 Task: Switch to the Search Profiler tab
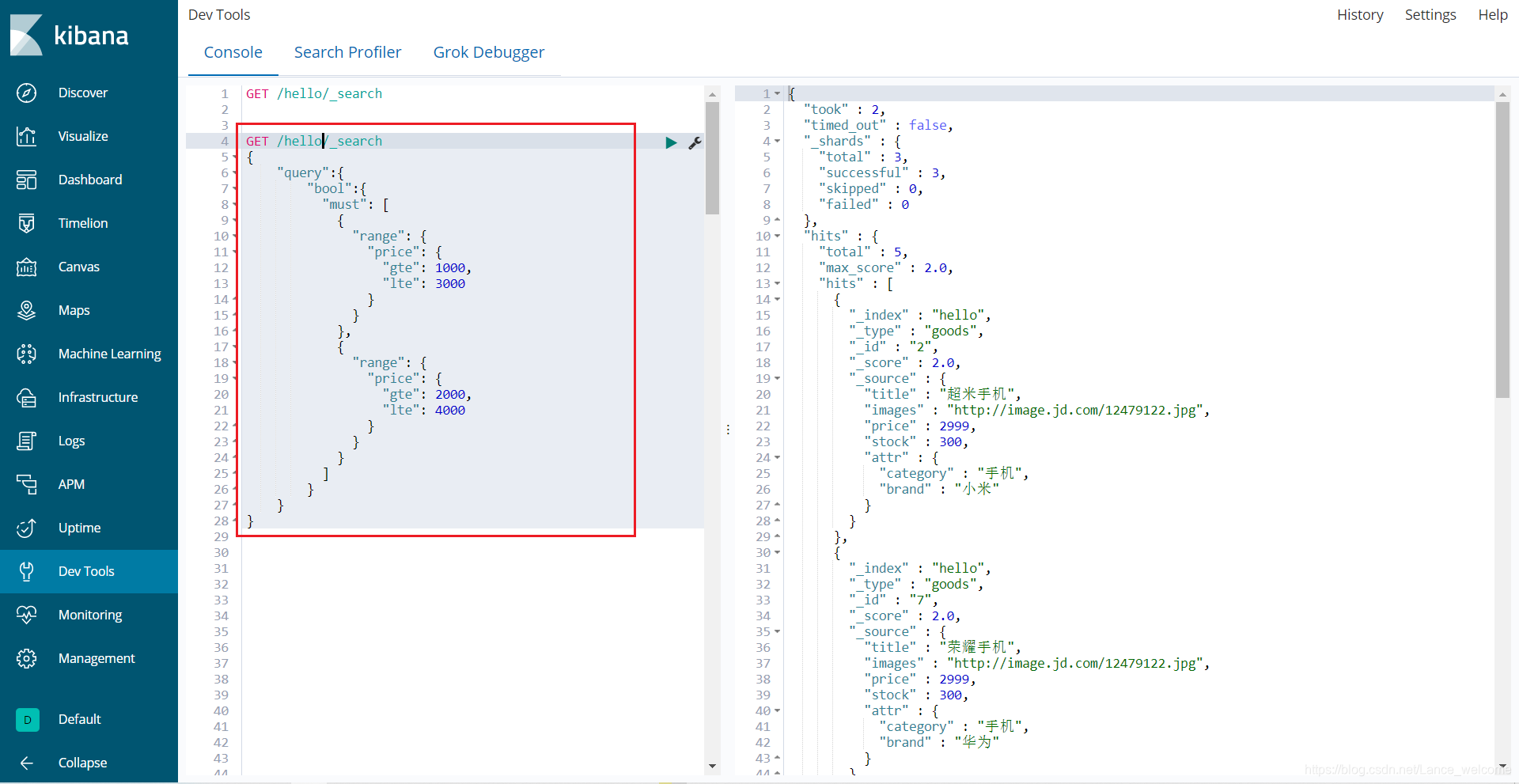click(x=347, y=52)
